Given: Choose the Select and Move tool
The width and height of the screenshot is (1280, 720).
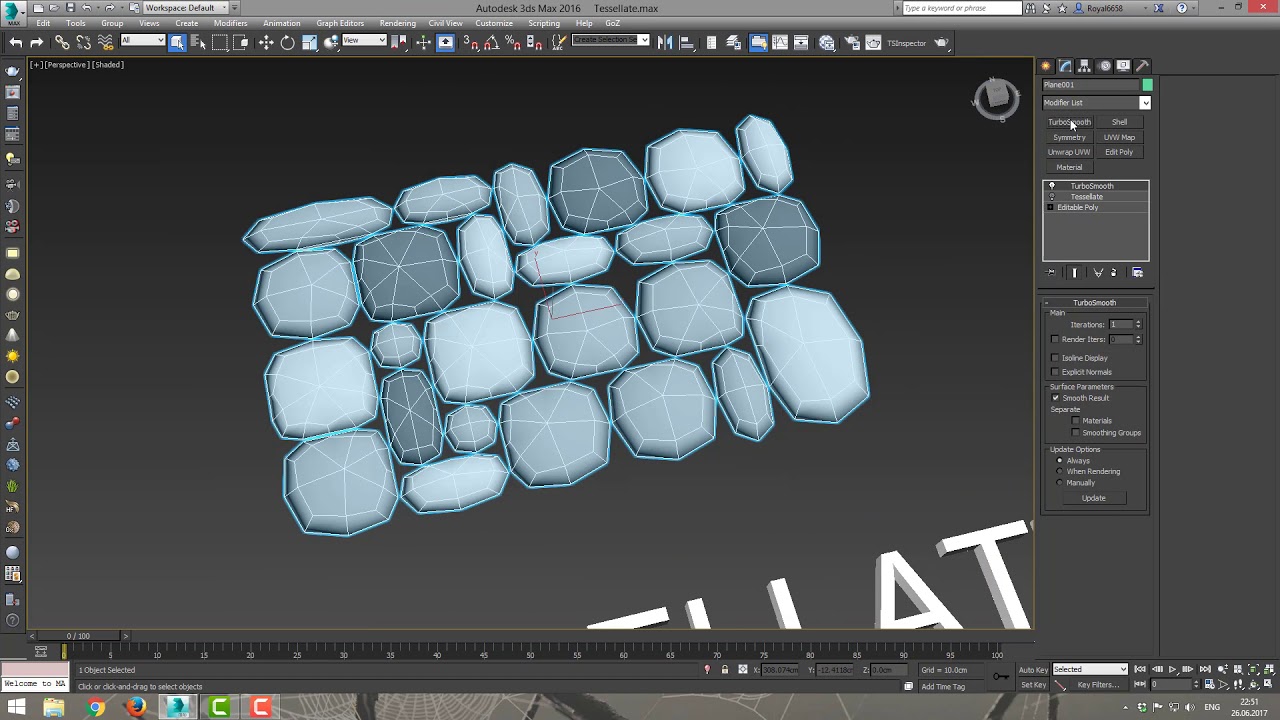Looking at the screenshot, I should tap(266, 42).
